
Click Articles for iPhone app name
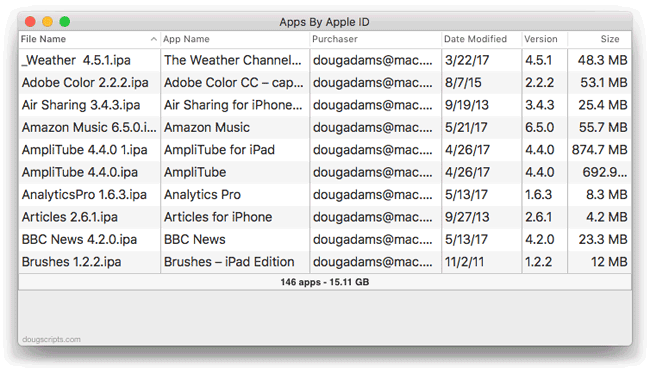click(218, 217)
